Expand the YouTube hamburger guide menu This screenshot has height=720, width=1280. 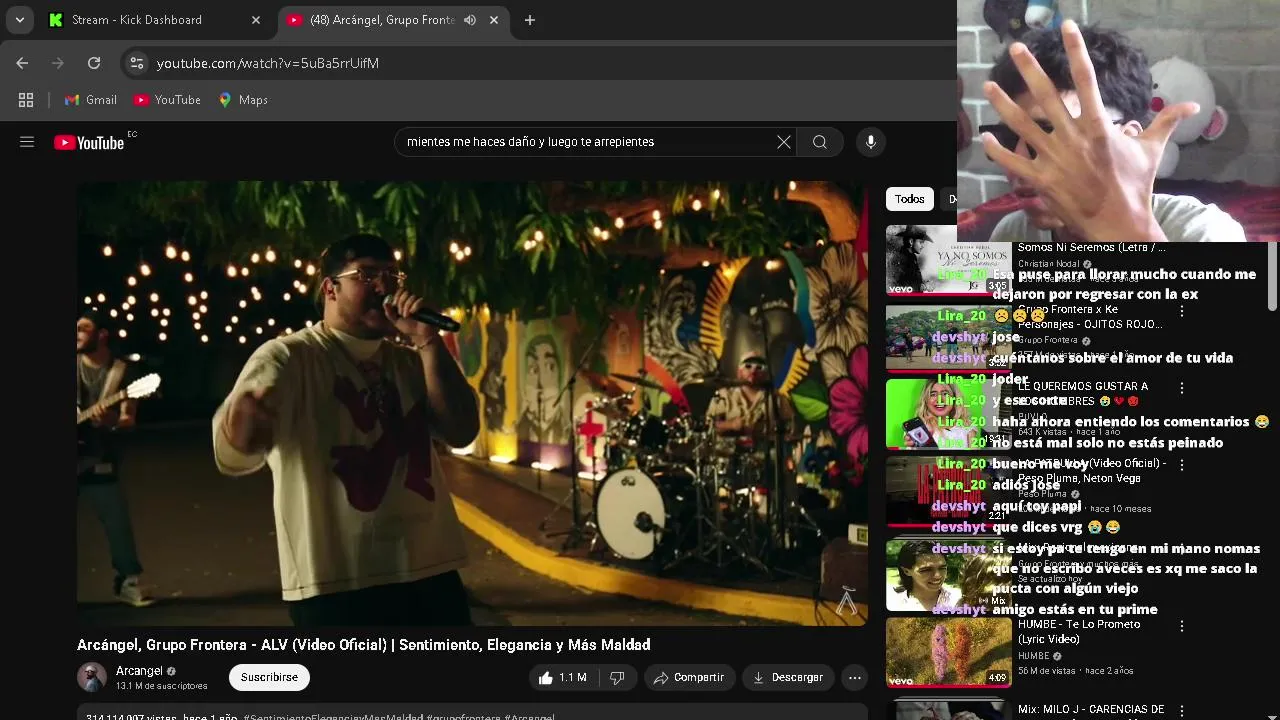click(x=27, y=142)
